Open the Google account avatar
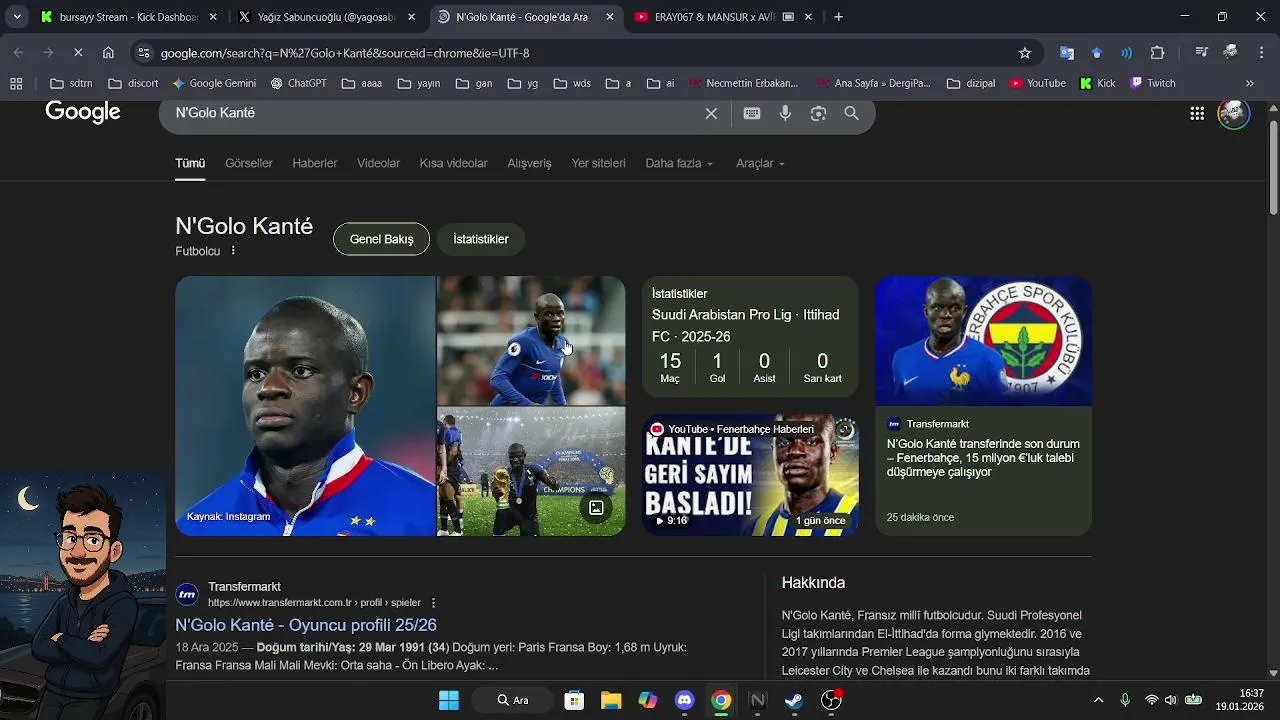This screenshot has height=720, width=1280. point(1234,113)
